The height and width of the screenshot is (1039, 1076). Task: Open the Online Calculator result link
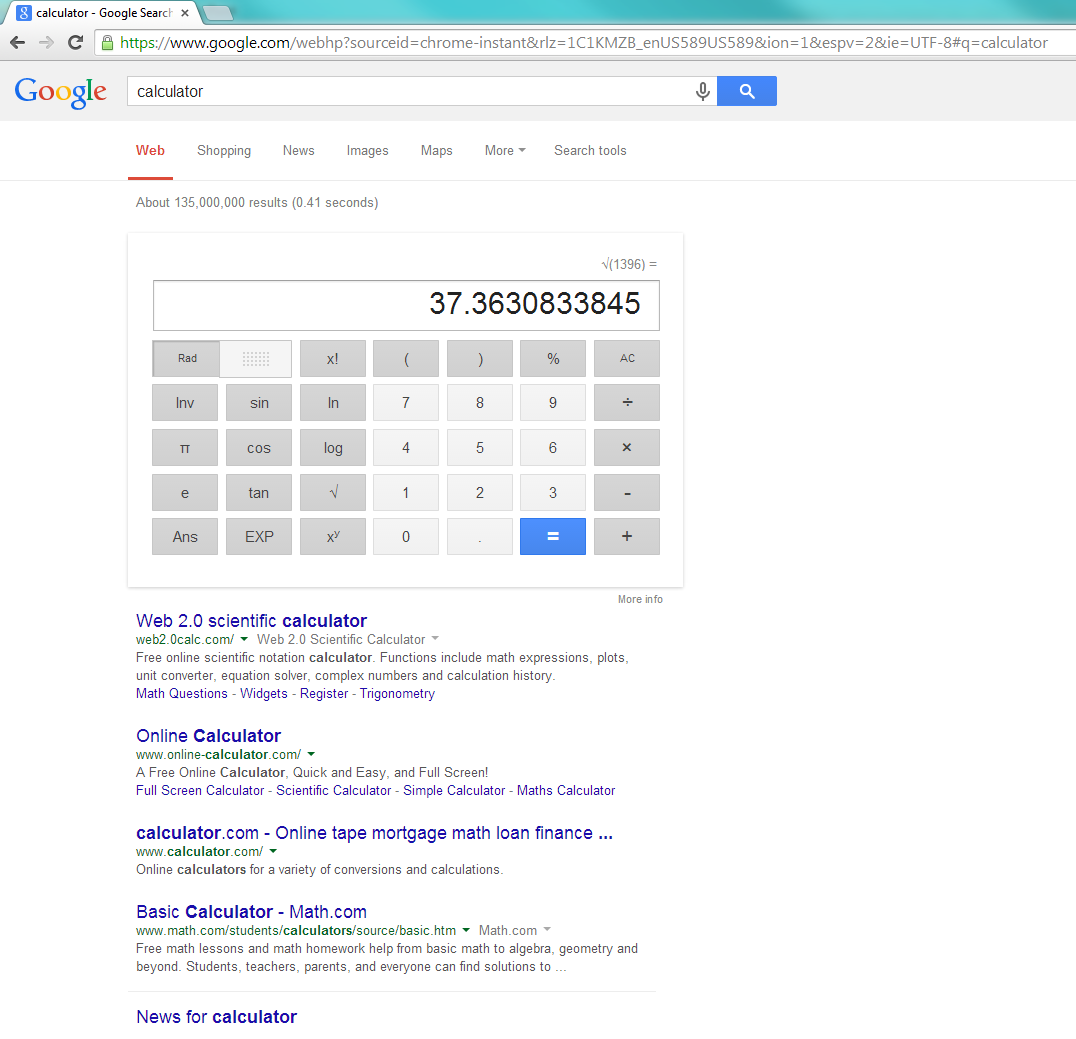[209, 736]
